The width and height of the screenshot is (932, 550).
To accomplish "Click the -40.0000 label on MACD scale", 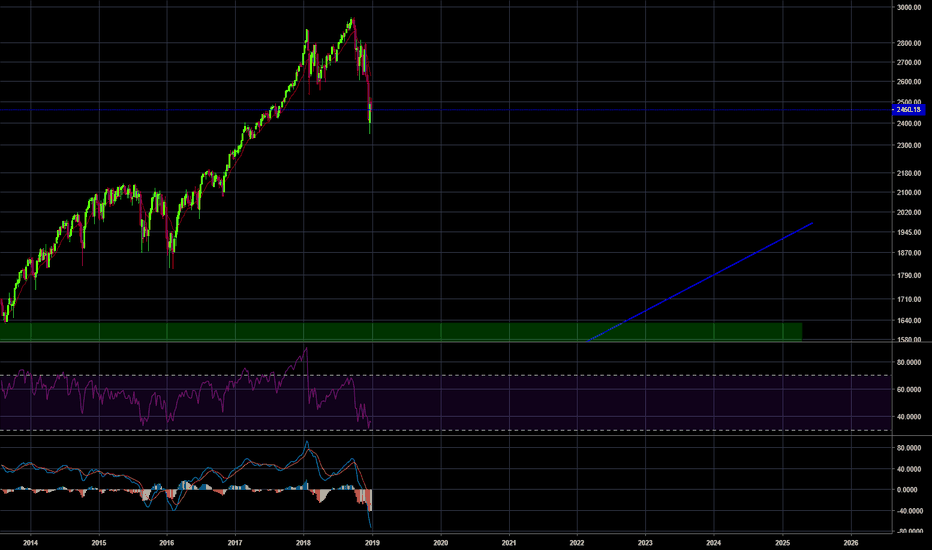I will [908, 511].
